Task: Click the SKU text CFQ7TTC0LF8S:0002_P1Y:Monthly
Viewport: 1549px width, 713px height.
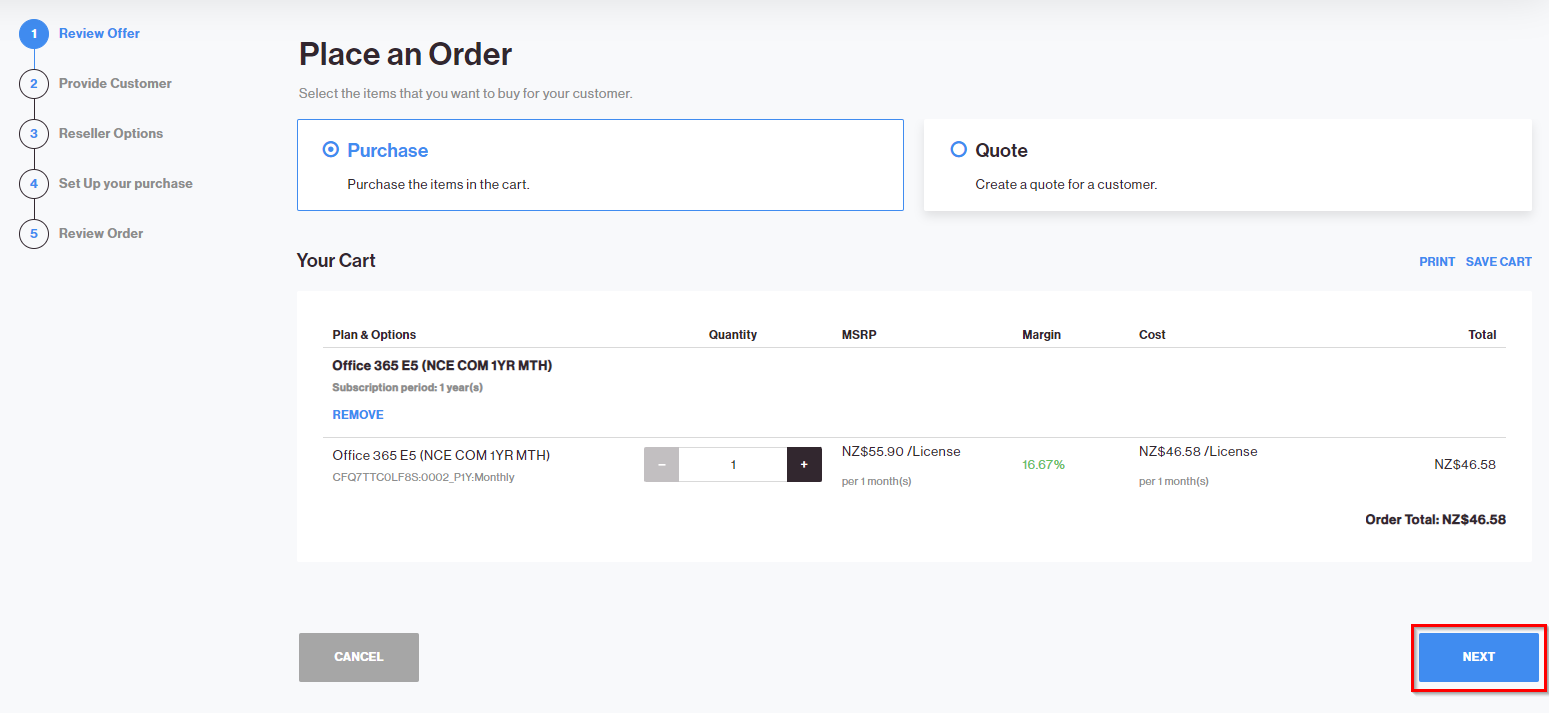Action: (424, 477)
